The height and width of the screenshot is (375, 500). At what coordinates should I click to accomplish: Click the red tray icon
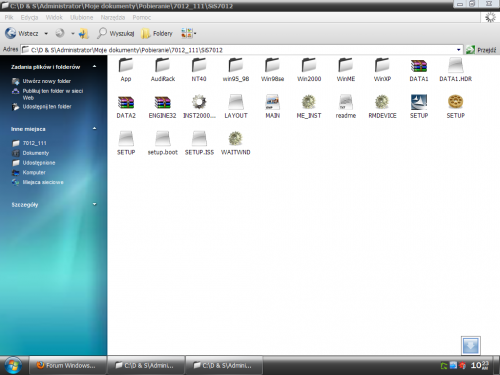pyautogui.click(x=462, y=366)
